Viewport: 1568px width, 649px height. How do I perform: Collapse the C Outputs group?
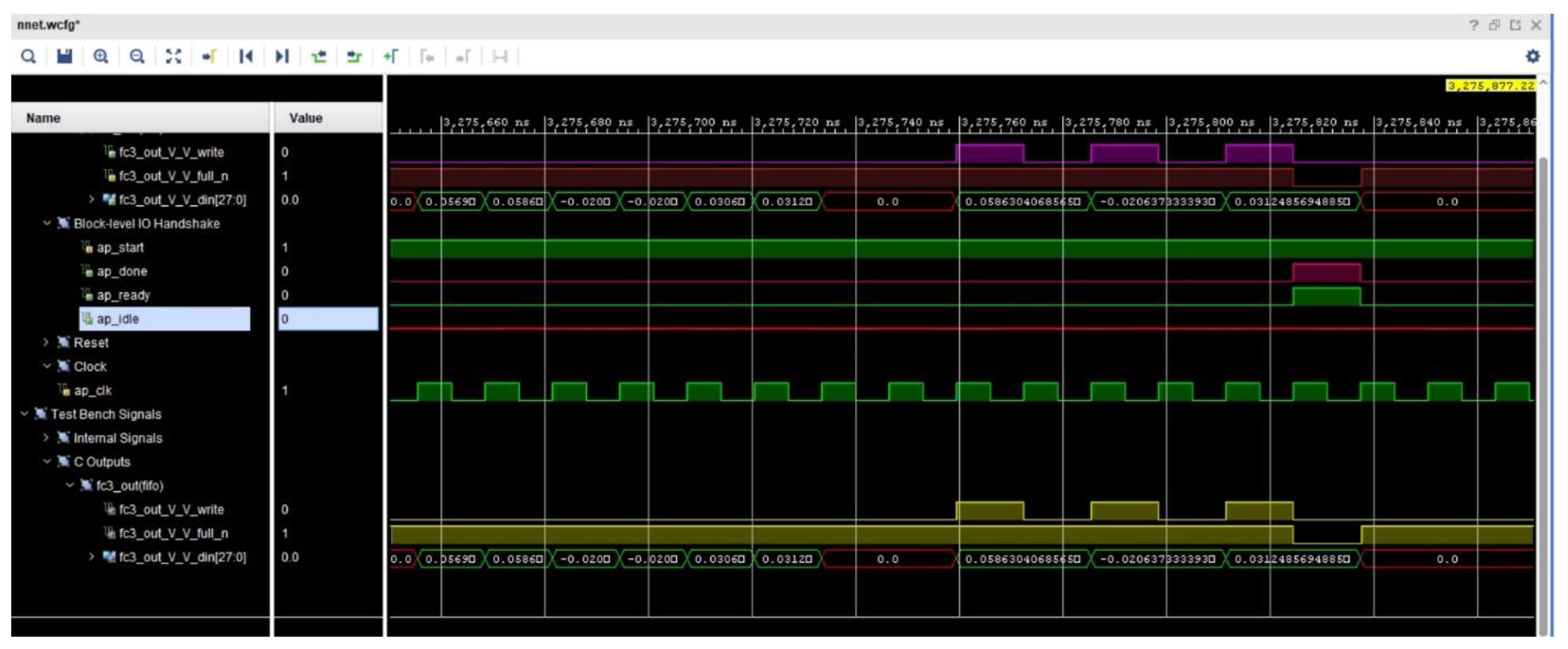point(47,461)
